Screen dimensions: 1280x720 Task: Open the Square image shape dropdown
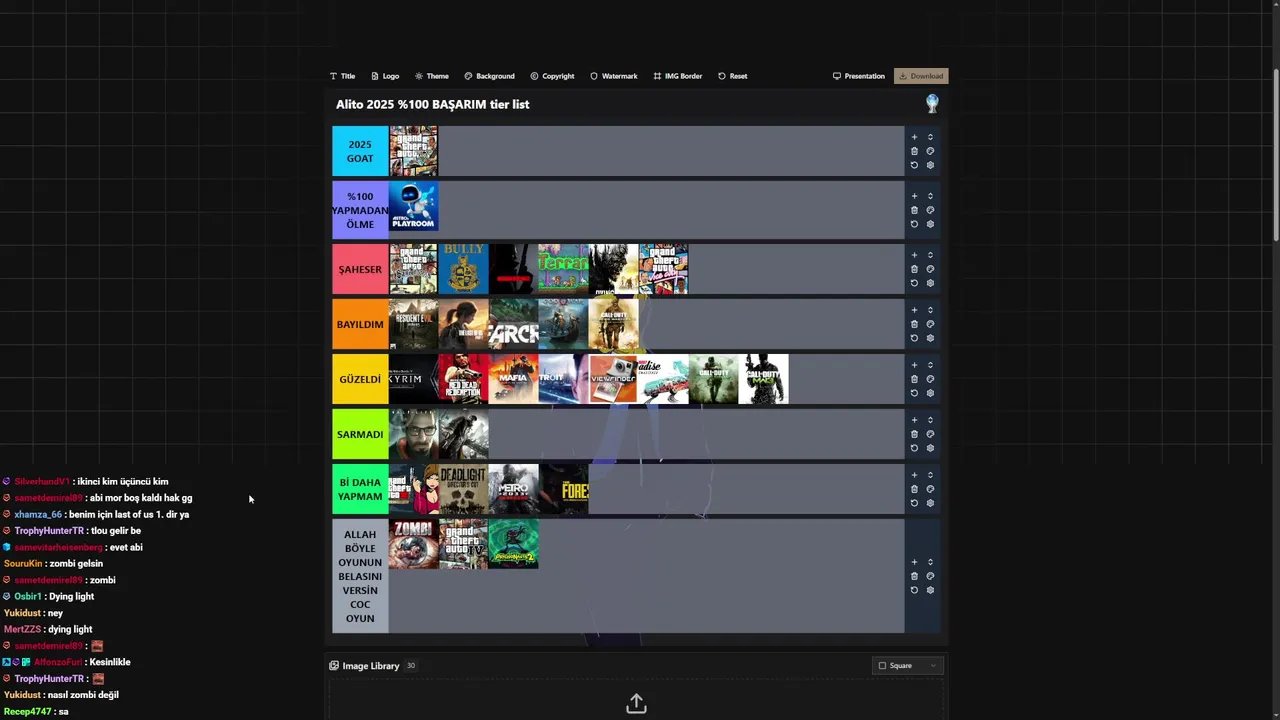(x=908, y=666)
